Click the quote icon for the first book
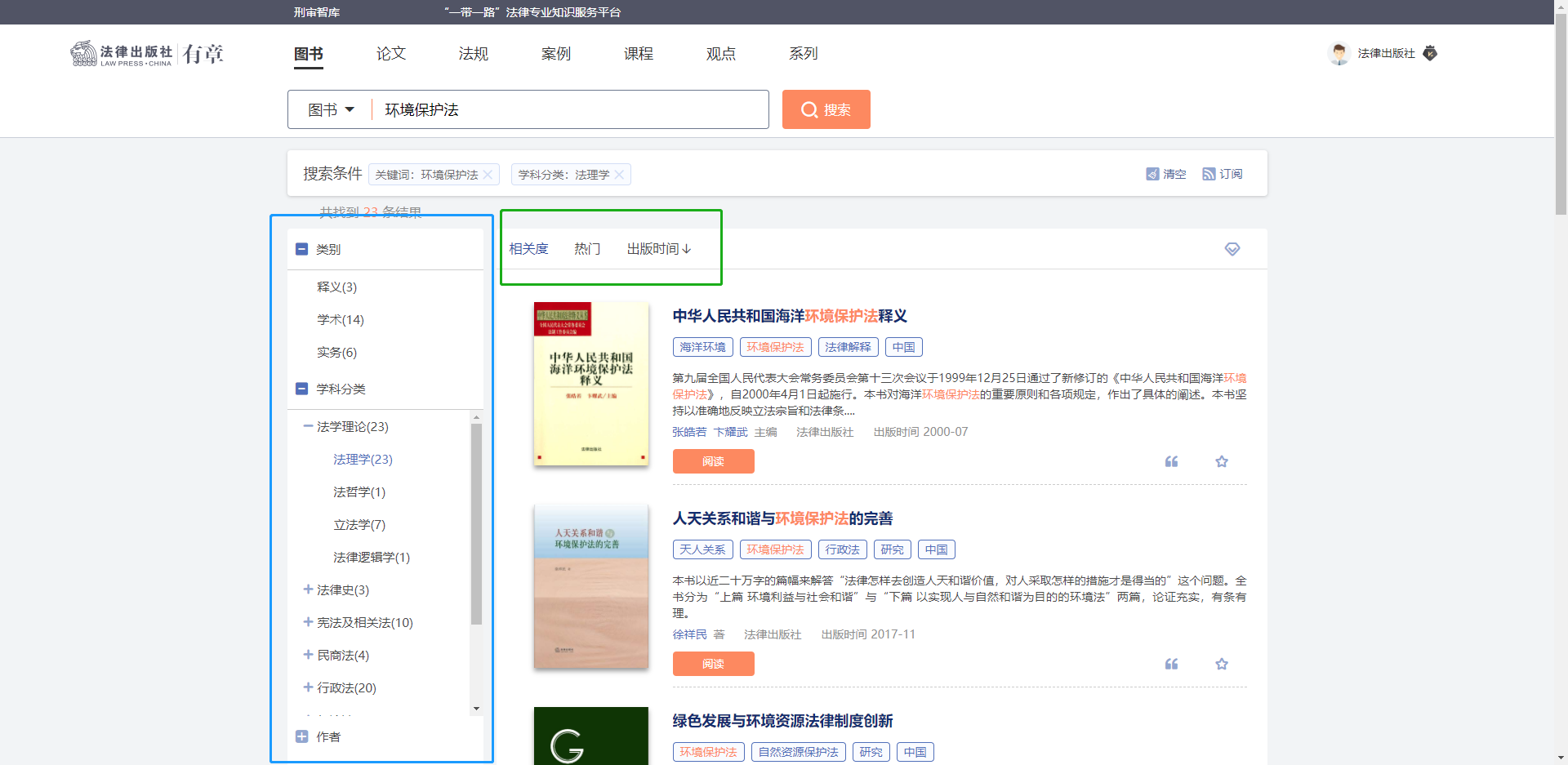Image resolution: width=1568 pixels, height=765 pixels. click(1171, 461)
